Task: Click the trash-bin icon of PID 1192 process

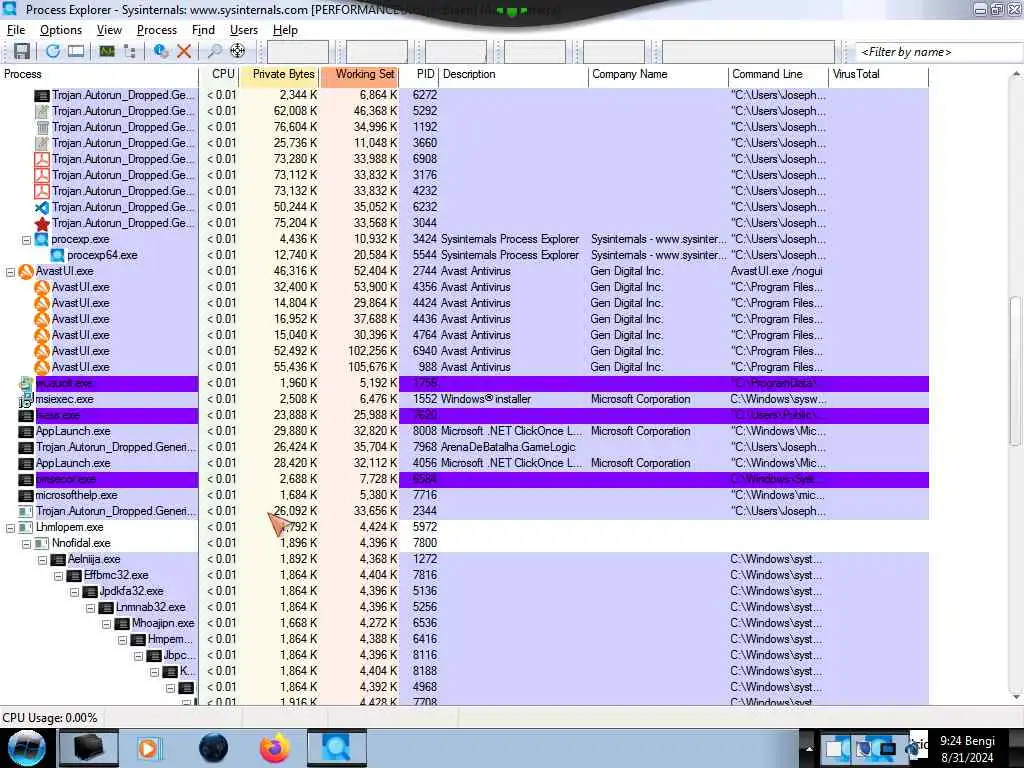Action: coord(42,127)
